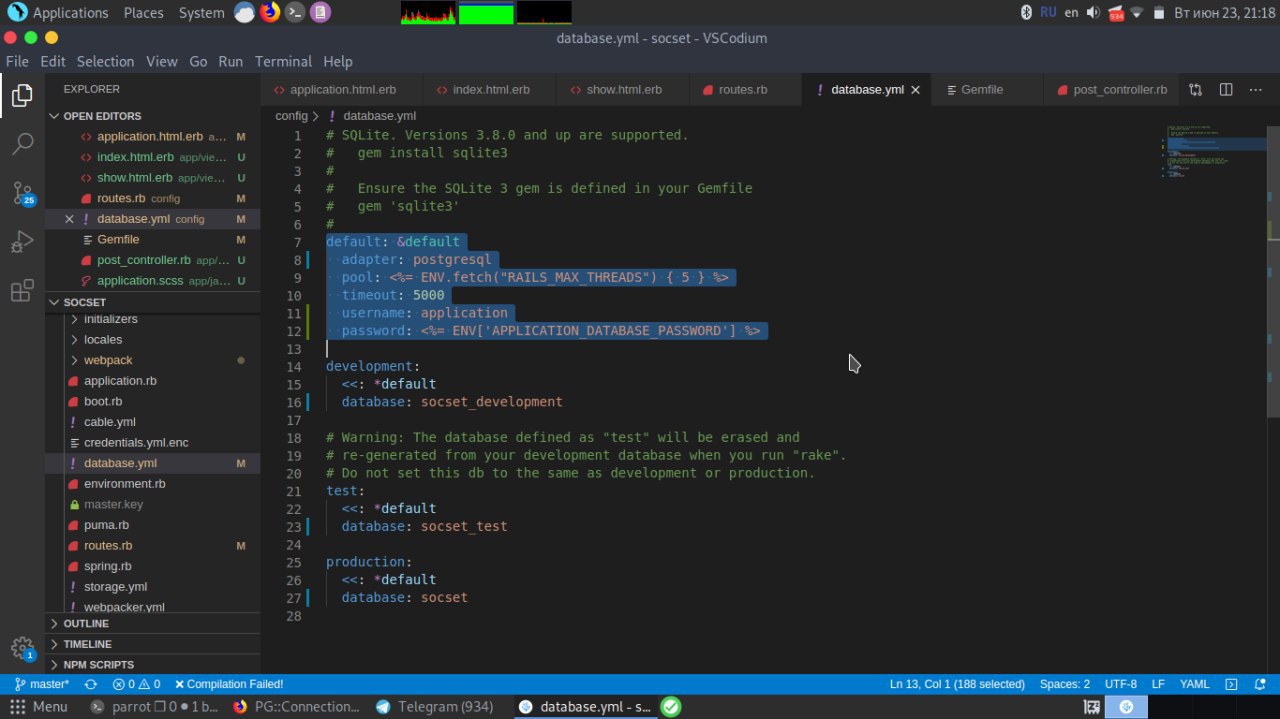Click the clipboard tray icon
Viewport: 1280px width, 719px height.
click(1158, 12)
